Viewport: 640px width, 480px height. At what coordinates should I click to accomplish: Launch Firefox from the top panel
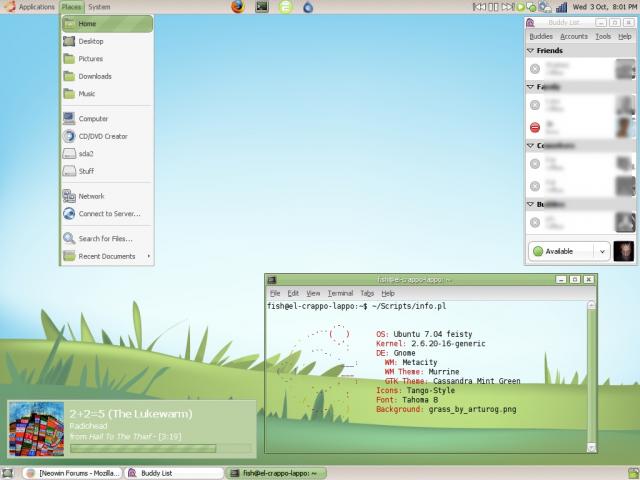[x=238, y=7]
